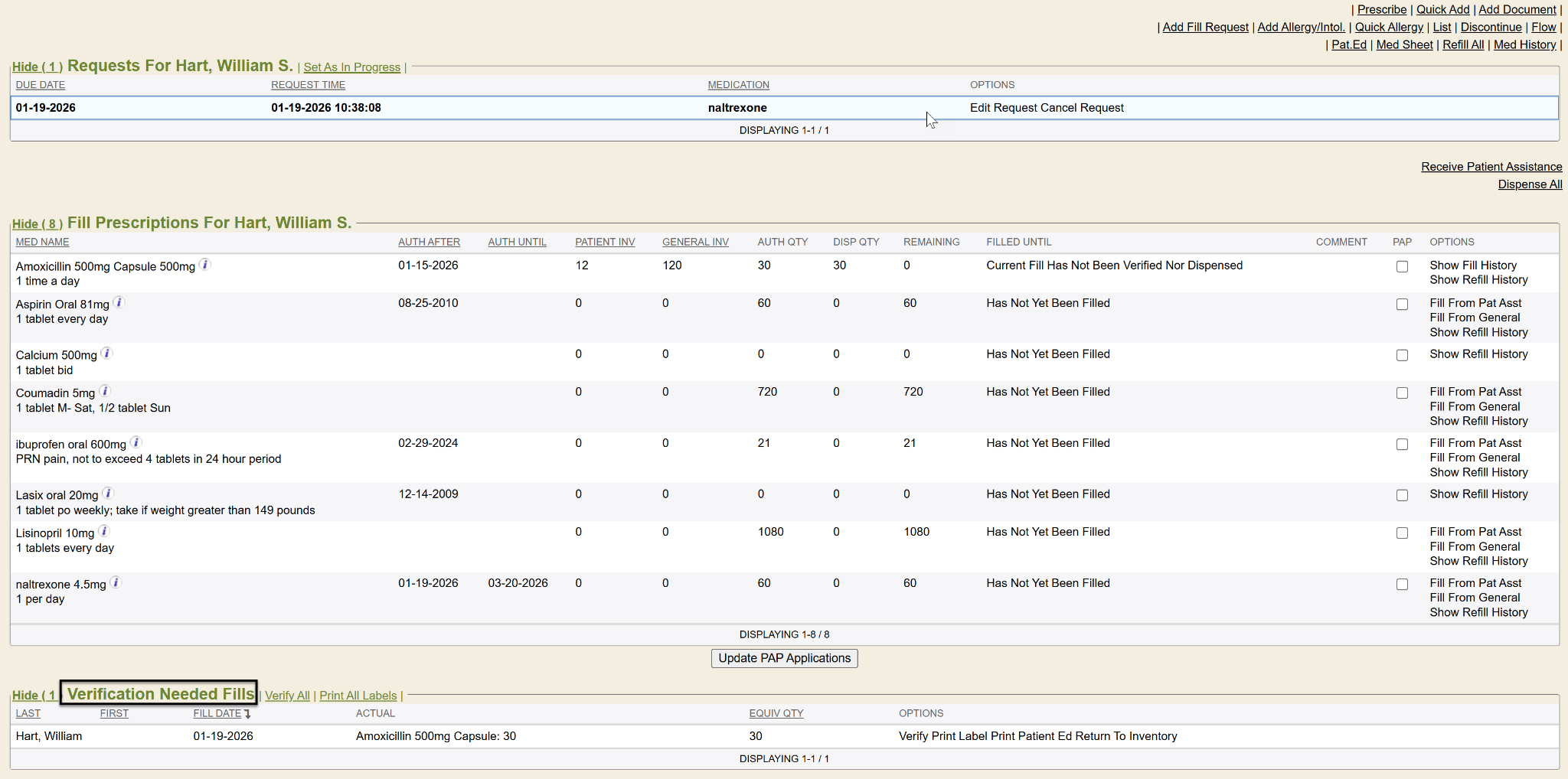Click the info icon for Lisinopril 10mg
The width and height of the screenshot is (1568, 779).
pyautogui.click(x=104, y=531)
